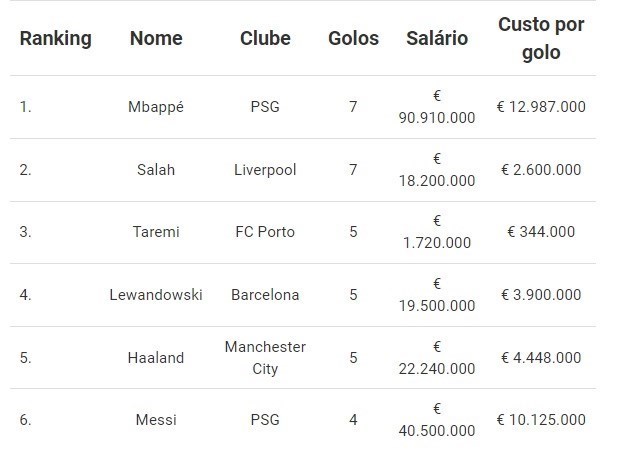This screenshot has width=618, height=452.
Task: Click the Salário column header
Action: tap(437, 39)
